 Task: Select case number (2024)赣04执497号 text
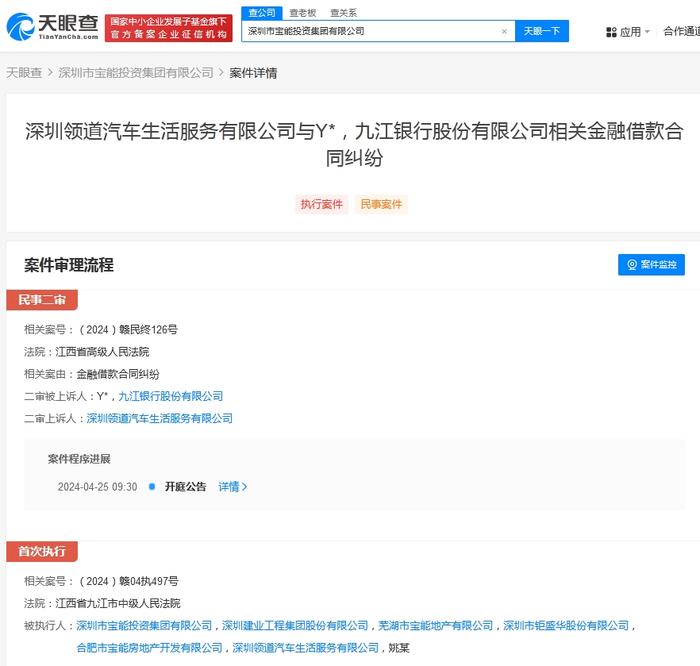click(129, 582)
